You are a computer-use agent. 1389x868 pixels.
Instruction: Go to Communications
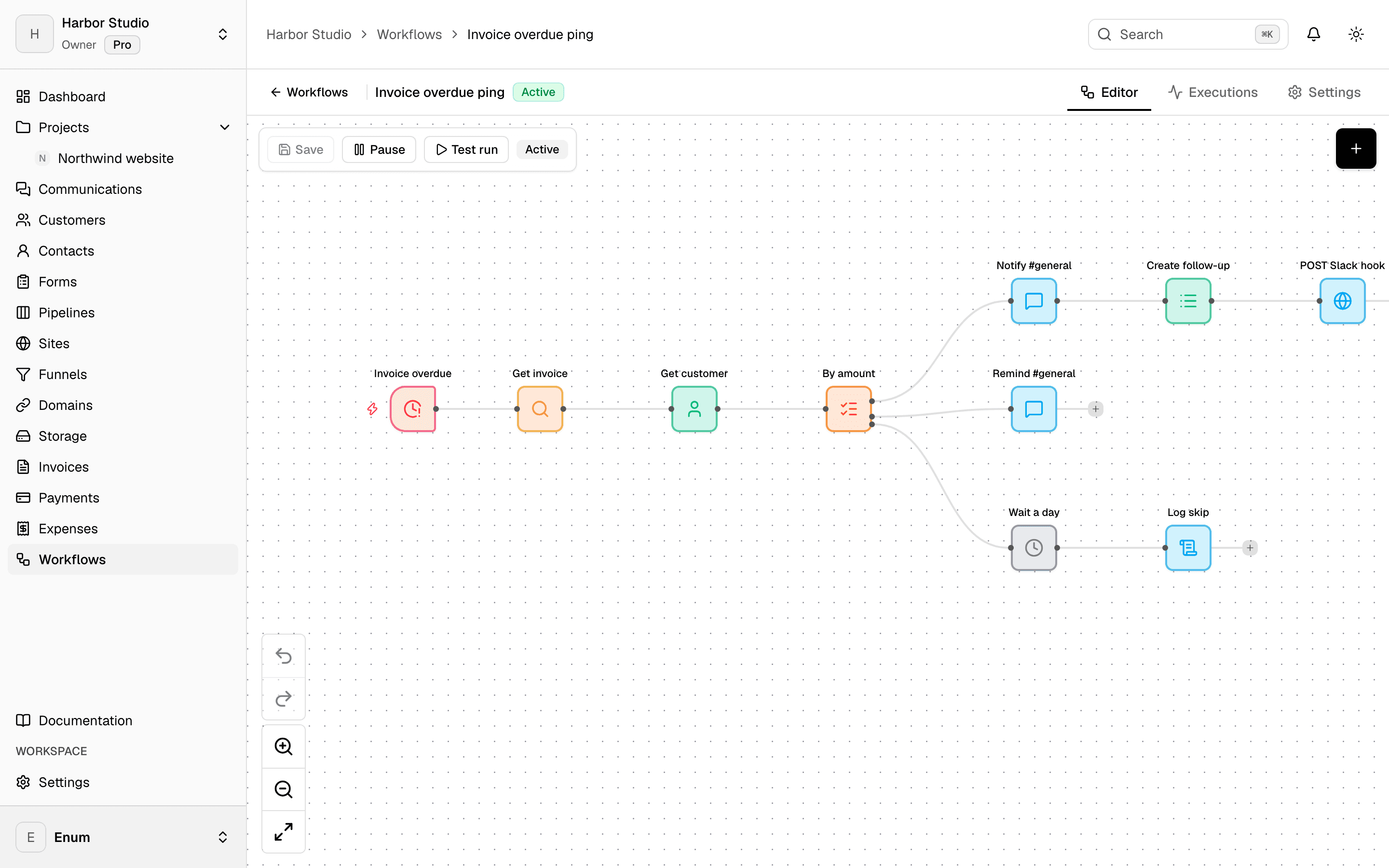[123, 189]
